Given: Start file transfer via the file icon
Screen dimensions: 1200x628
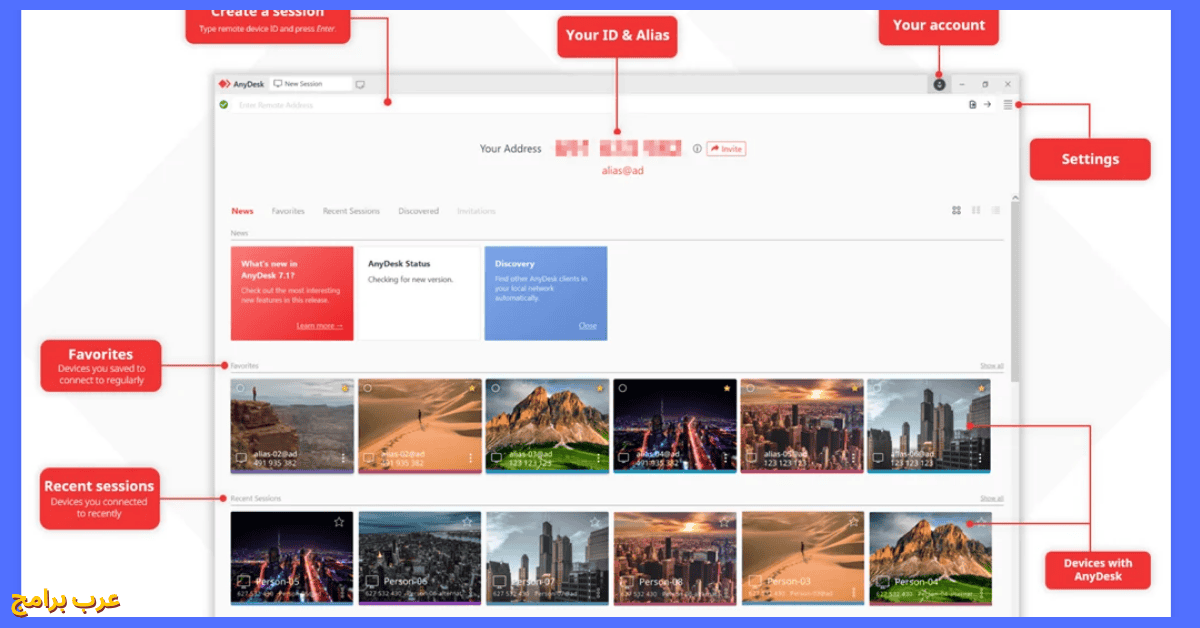Looking at the screenshot, I should click(x=973, y=104).
